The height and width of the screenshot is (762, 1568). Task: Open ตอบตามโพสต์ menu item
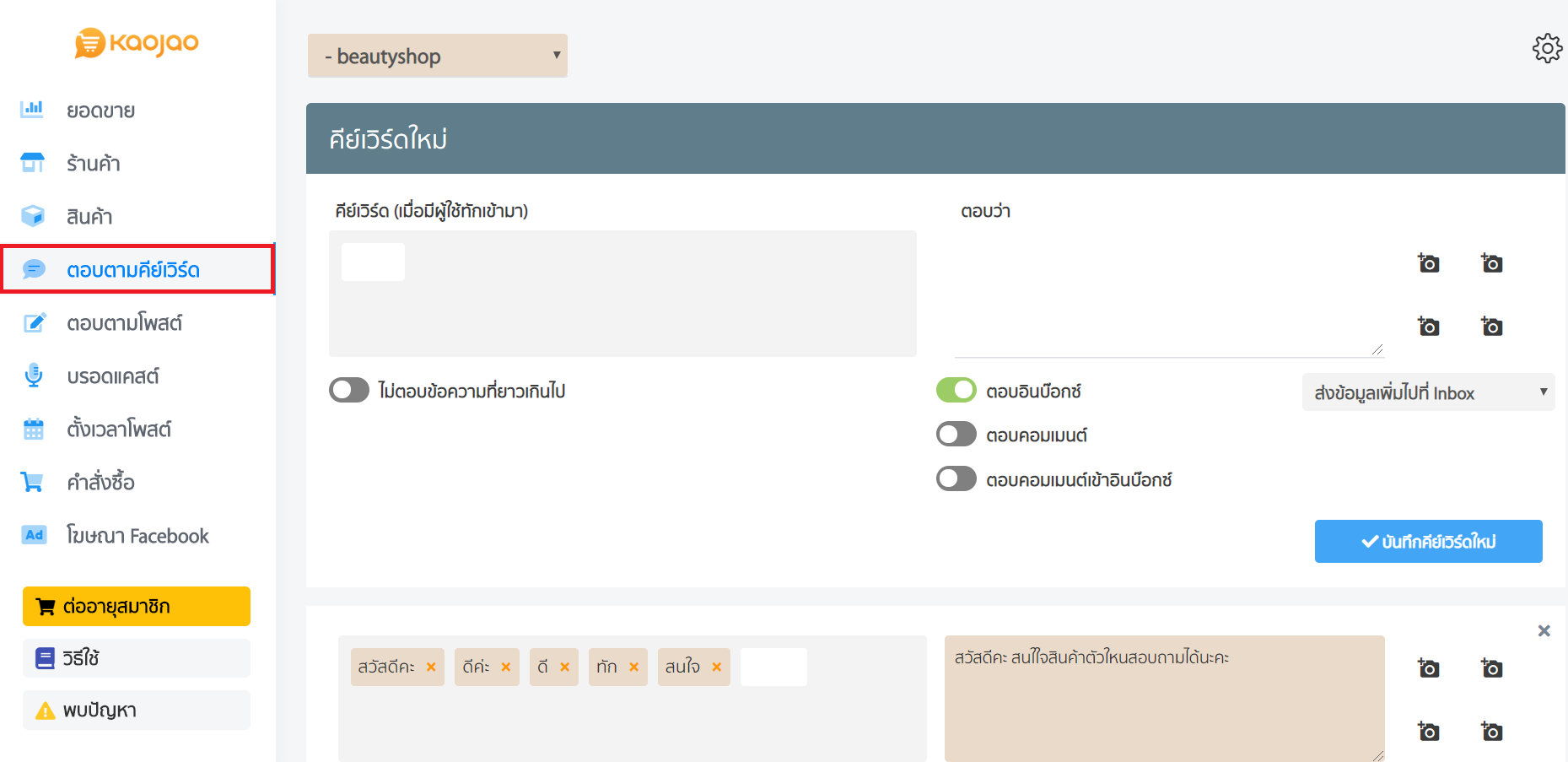(x=124, y=323)
